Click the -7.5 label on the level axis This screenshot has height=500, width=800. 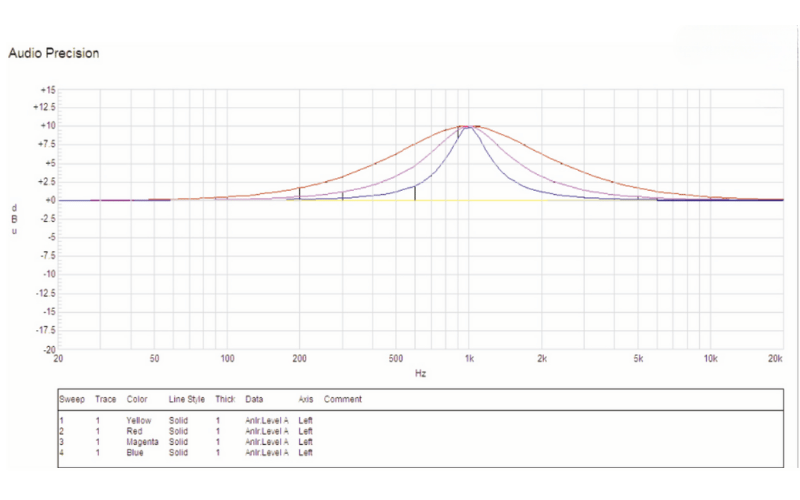(47, 256)
